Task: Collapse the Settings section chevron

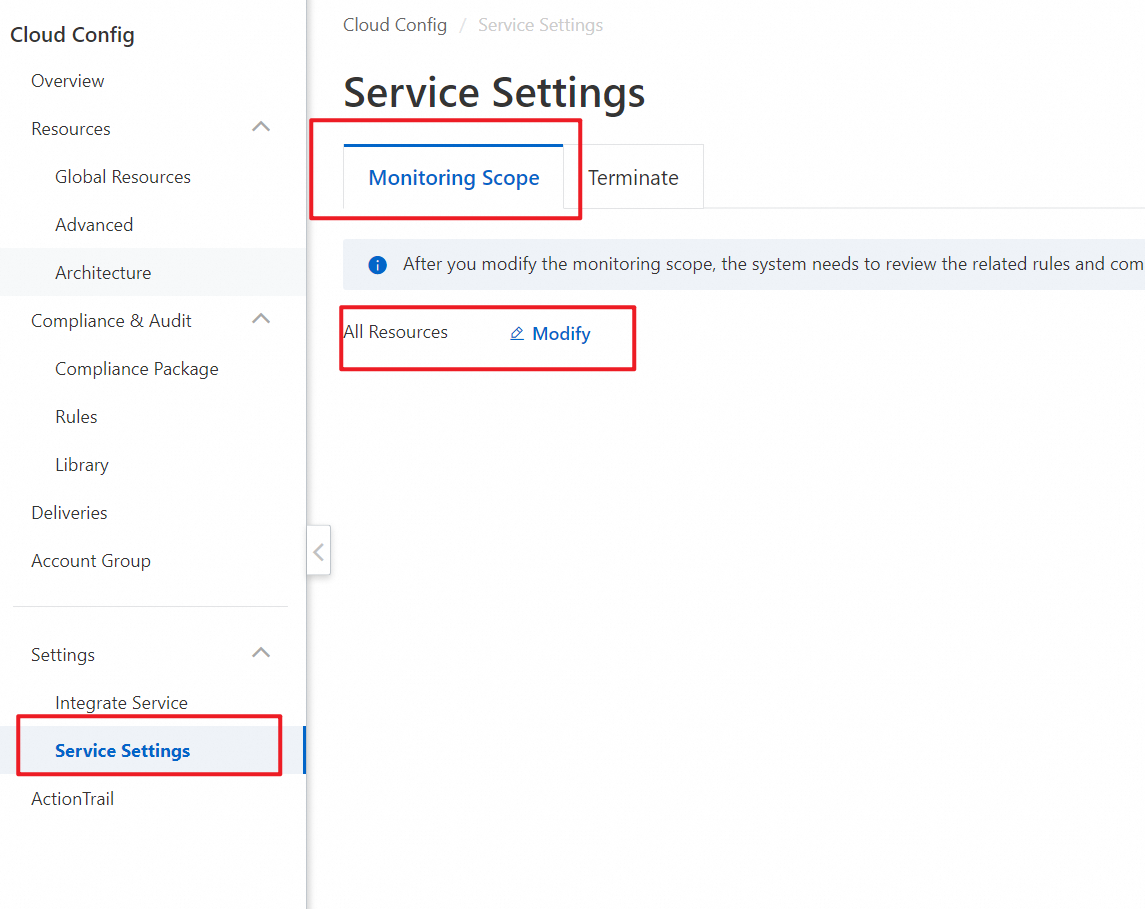Action: 261,653
